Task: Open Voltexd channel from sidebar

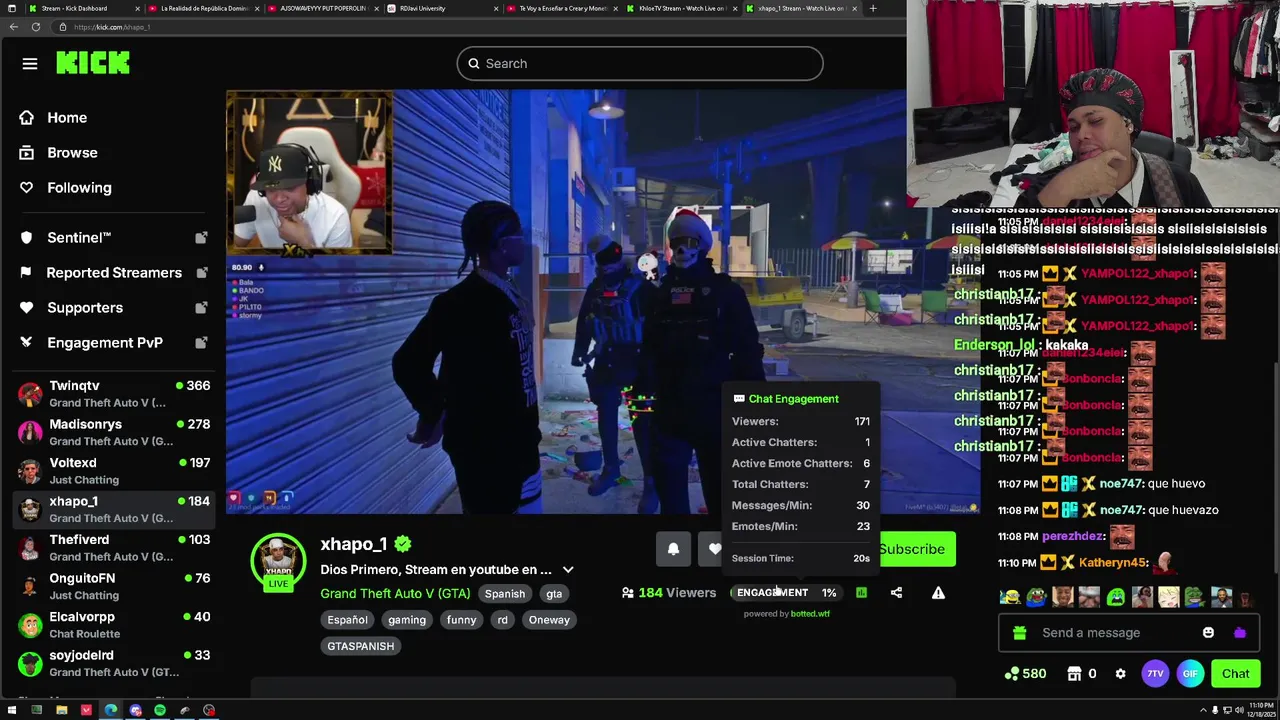Action: coord(114,471)
